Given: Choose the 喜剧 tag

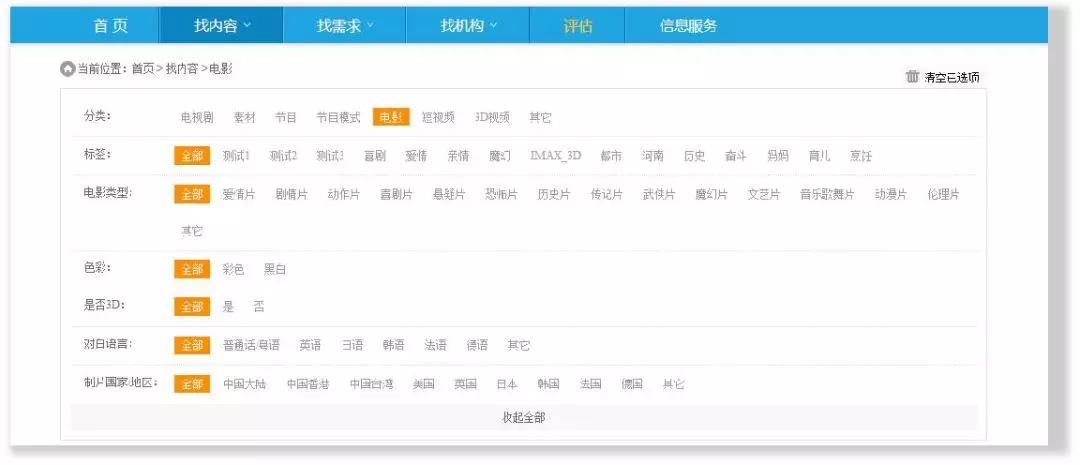Looking at the screenshot, I should [375, 156].
